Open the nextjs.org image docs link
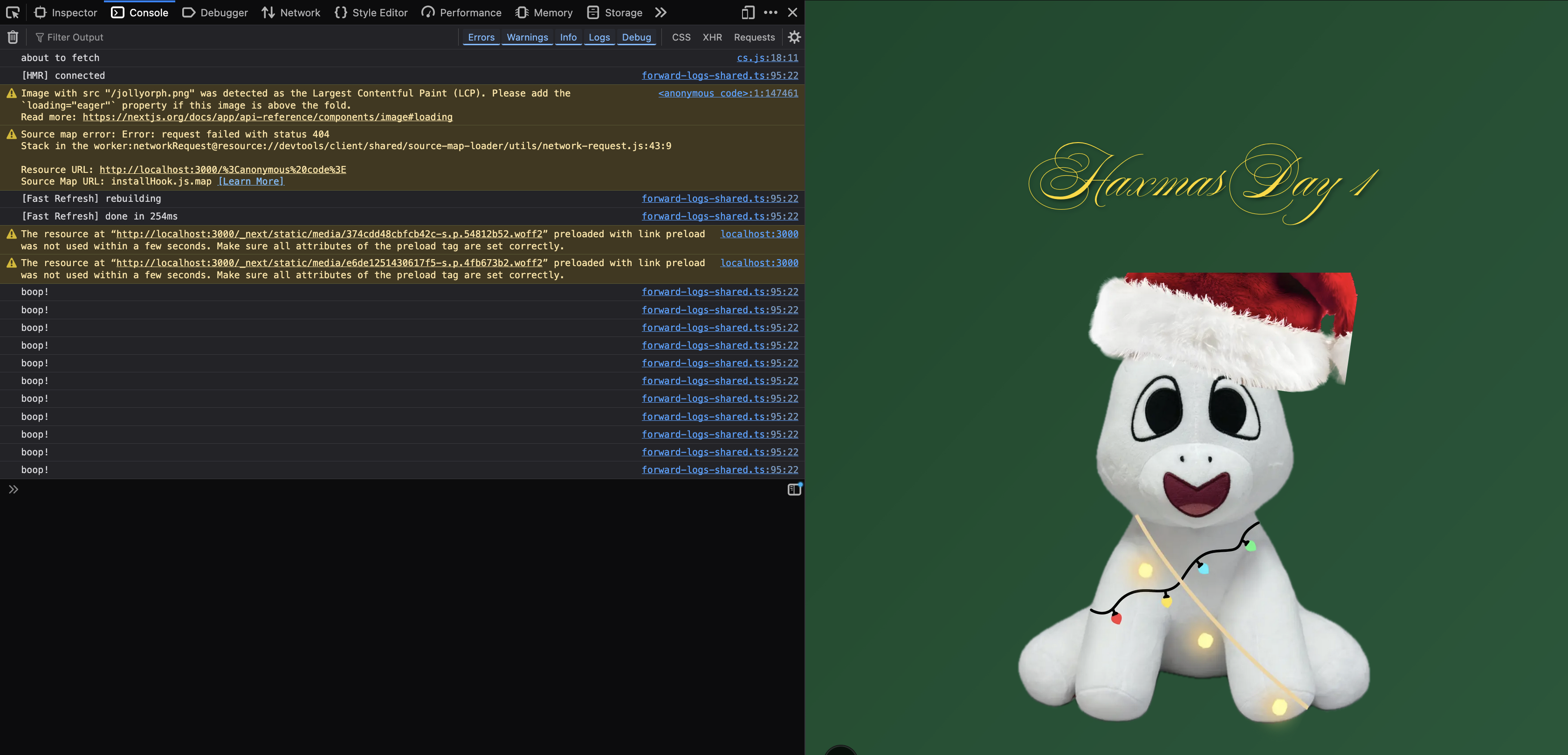Image resolution: width=1568 pixels, height=755 pixels. pos(267,117)
